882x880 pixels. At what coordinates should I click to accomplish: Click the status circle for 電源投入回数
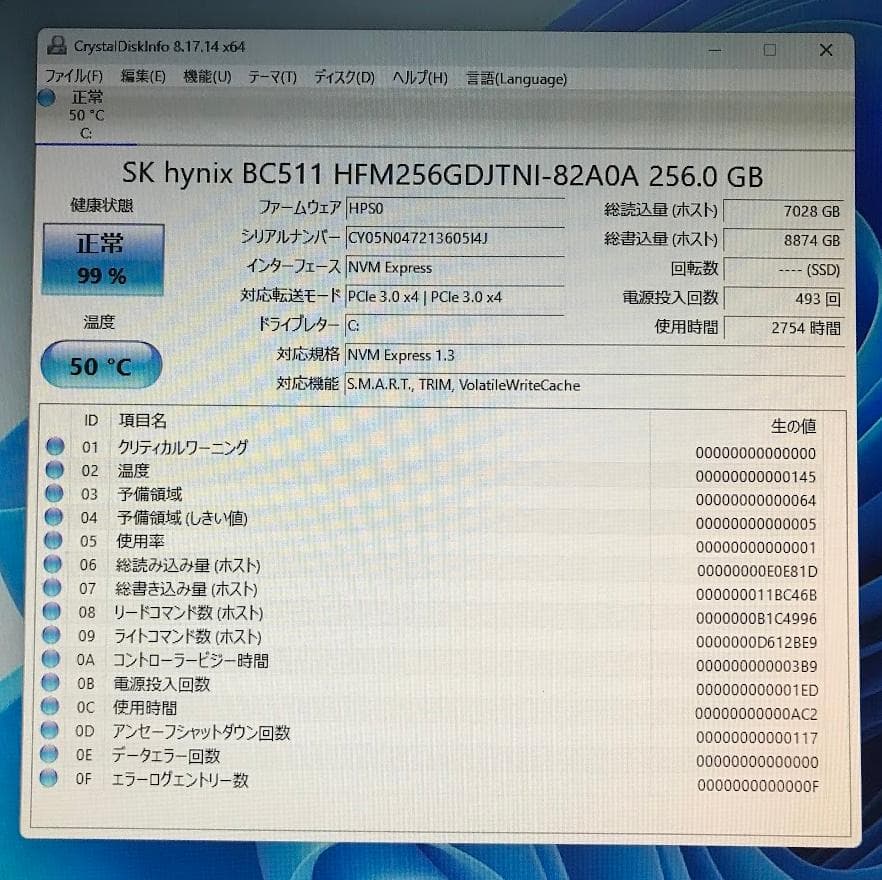54,685
